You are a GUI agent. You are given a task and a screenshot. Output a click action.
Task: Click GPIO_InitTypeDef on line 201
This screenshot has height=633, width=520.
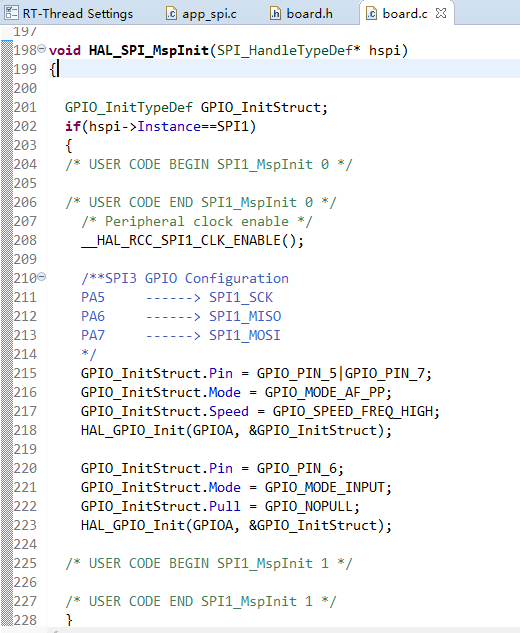tap(129, 107)
